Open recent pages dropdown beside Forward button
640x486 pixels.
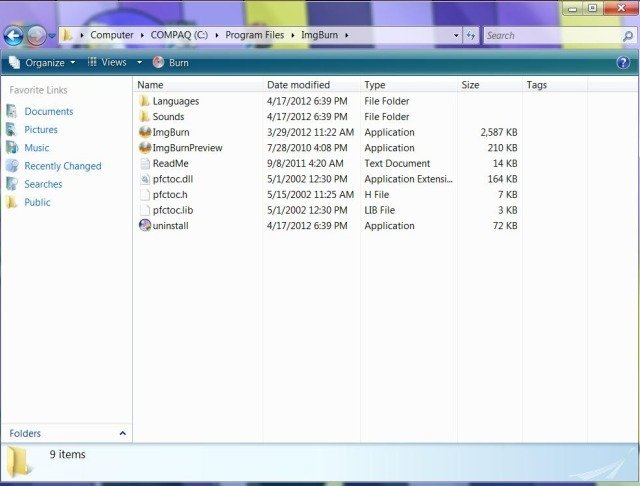52,36
